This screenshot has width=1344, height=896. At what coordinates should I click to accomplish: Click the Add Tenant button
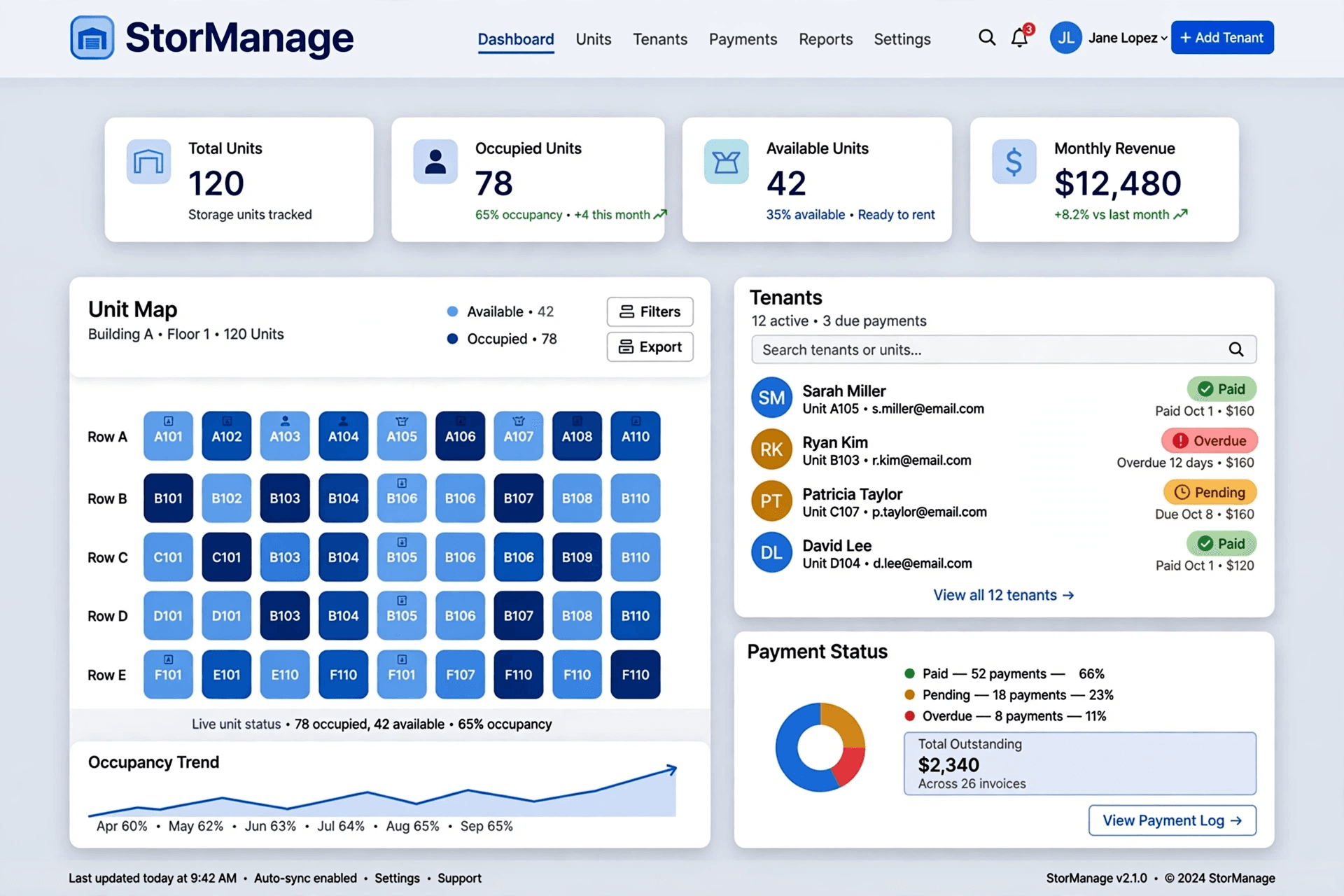pyautogui.click(x=1222, y=38)
